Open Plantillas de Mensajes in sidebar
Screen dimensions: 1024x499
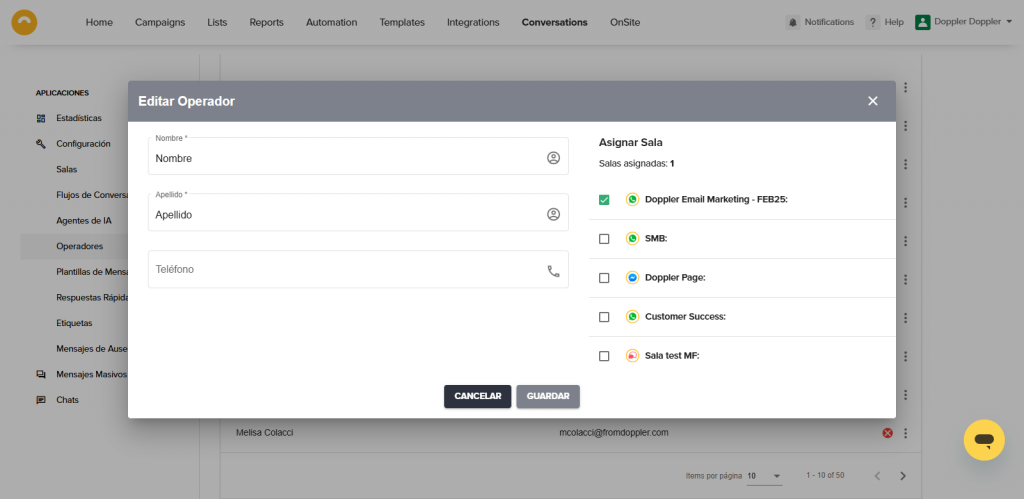coord(92,272)
